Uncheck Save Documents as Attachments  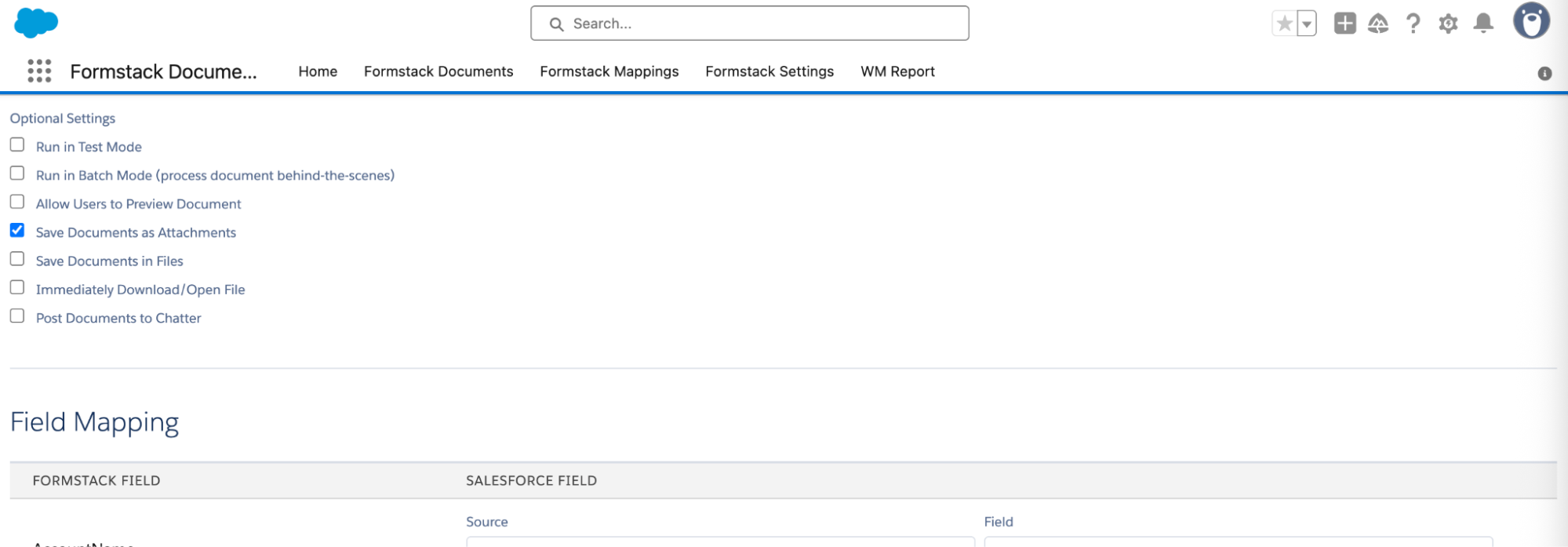tap(17, 231)
